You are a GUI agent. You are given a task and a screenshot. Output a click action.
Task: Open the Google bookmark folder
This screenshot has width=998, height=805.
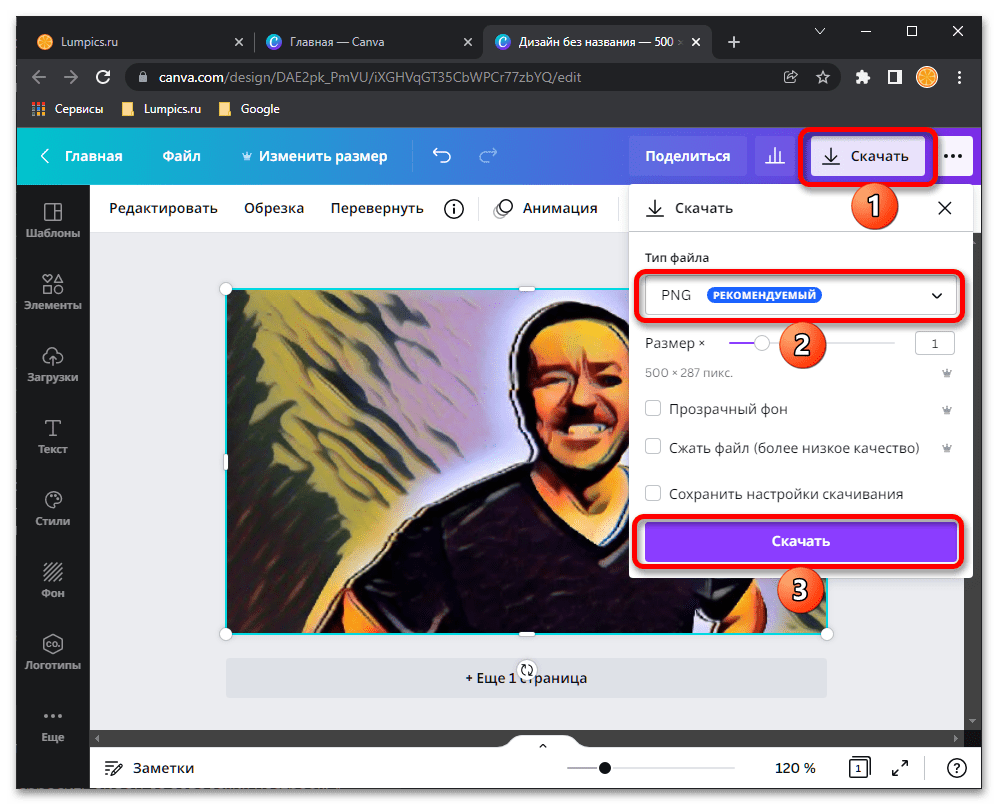pyautogui.click(x=250, y=109)
